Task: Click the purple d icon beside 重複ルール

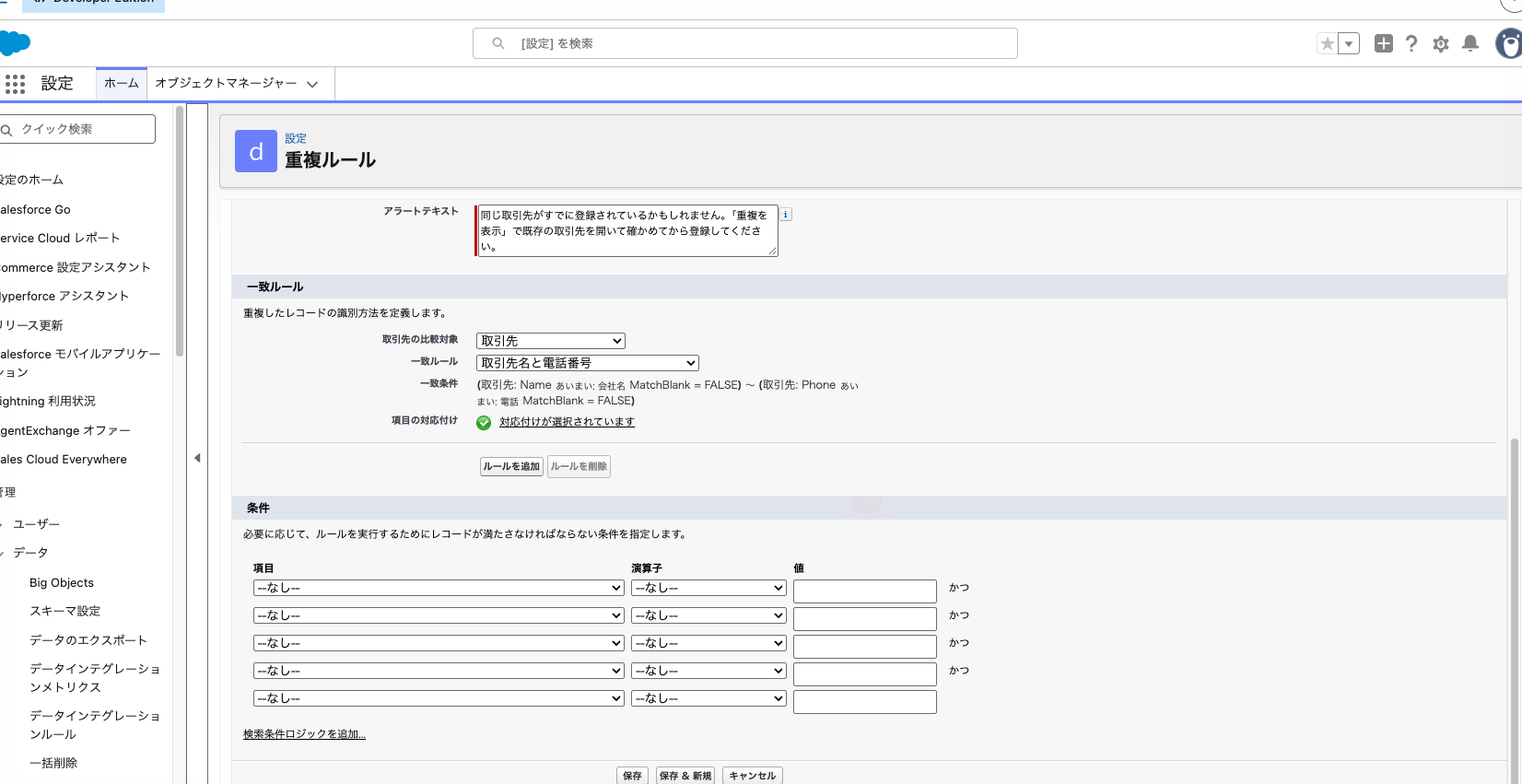Action: pos(256,151)
